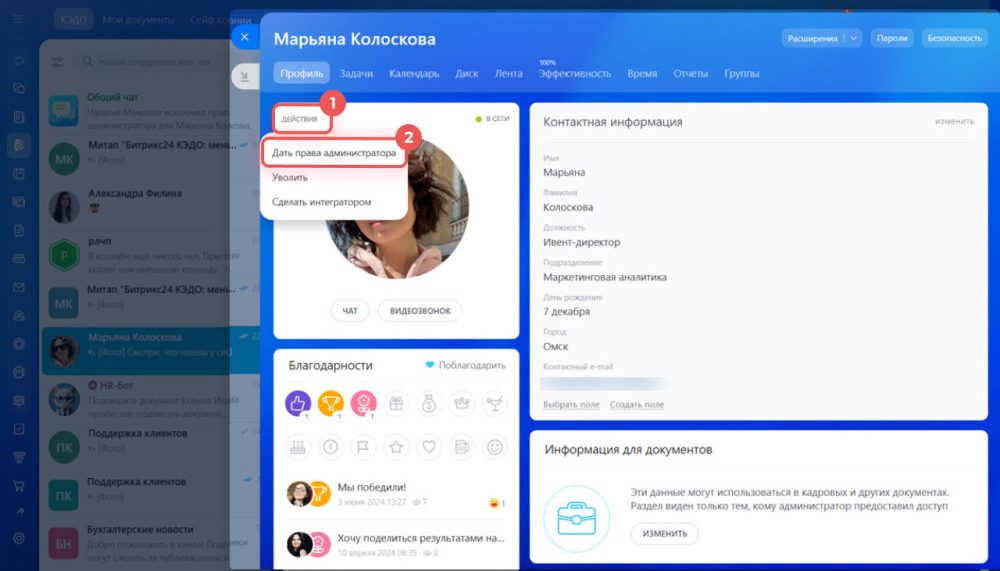Image resolution: width=1000 pixels, height=571 pixels.
Task: Open the mail envelope icon in the left sidebar
Action: (x=18, y=287)
